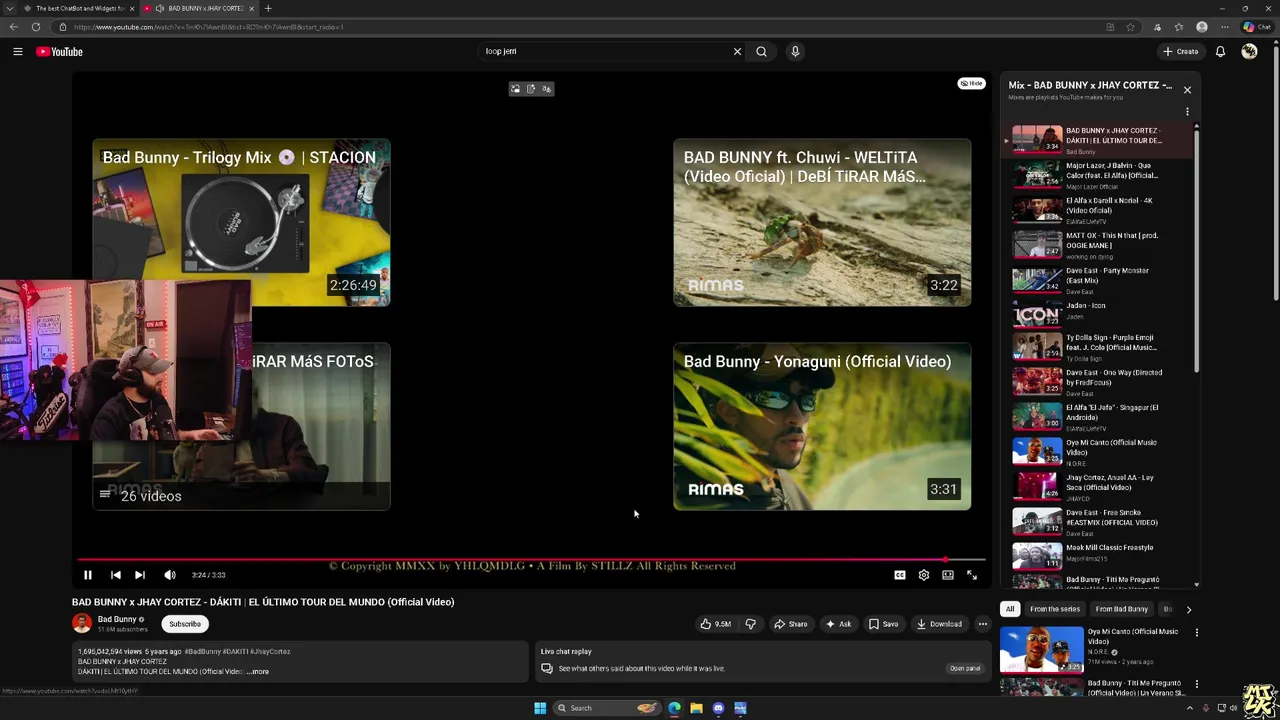Screen dimensions: 1280x720
Task: Run the search with the magnifier button
Action: [761, 51]
